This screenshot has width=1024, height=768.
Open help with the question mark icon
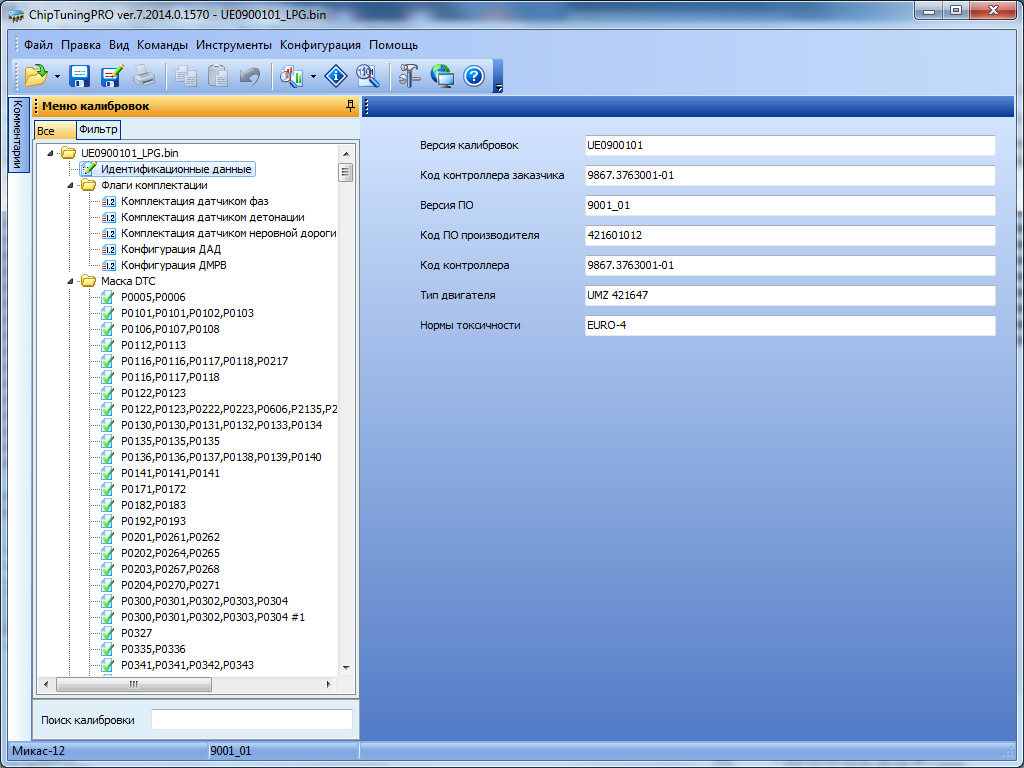(x=474, y=75)
